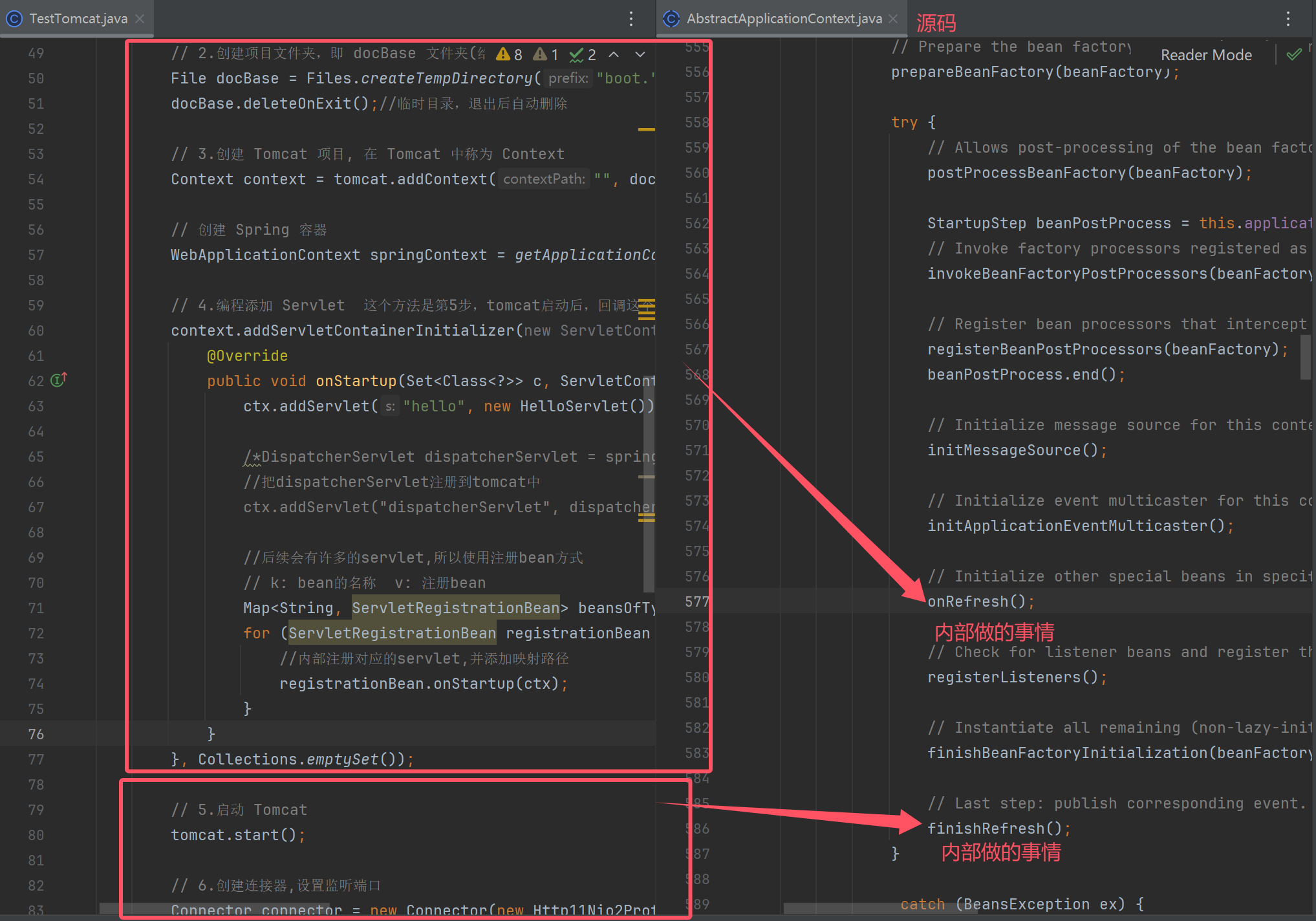Click the catch keyword on line 589
The width and height of the screenshot is (1316, 921).
point(923,904)
